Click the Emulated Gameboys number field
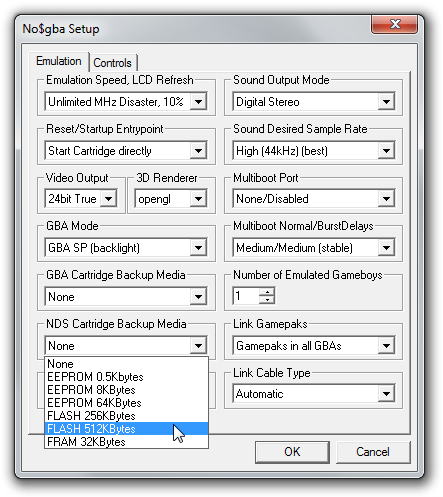The width and height of the screenshot is (443, 497). click(246, 296)
